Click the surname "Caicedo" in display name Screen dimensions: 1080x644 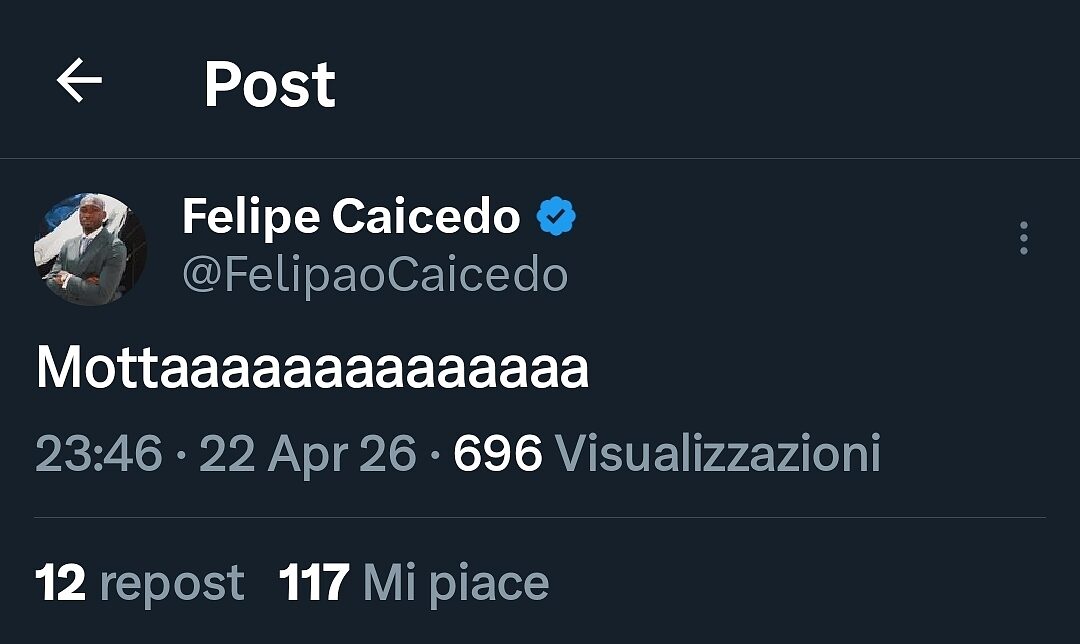[x=426, y=217]
